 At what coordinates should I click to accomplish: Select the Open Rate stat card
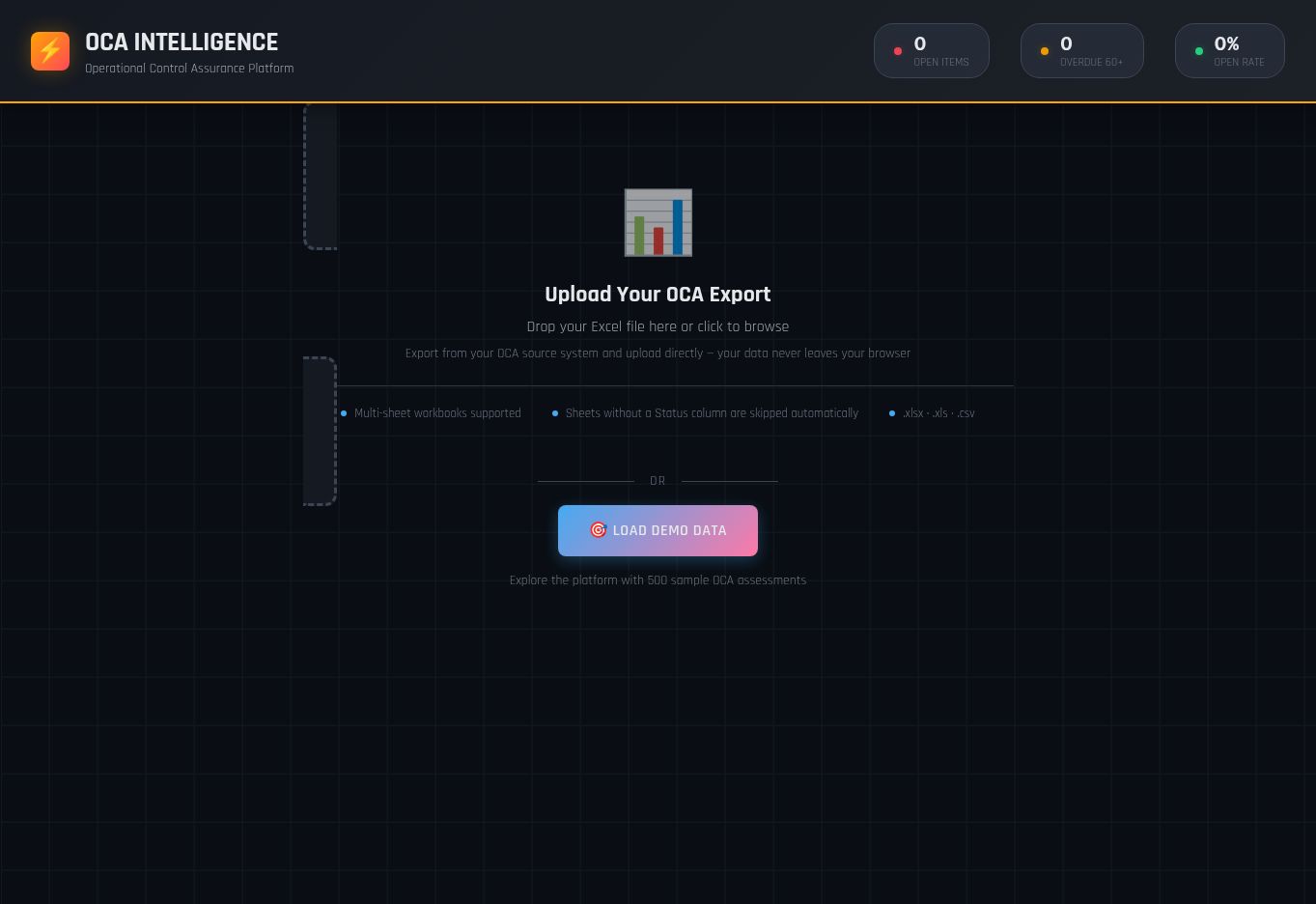[1230, 51]
